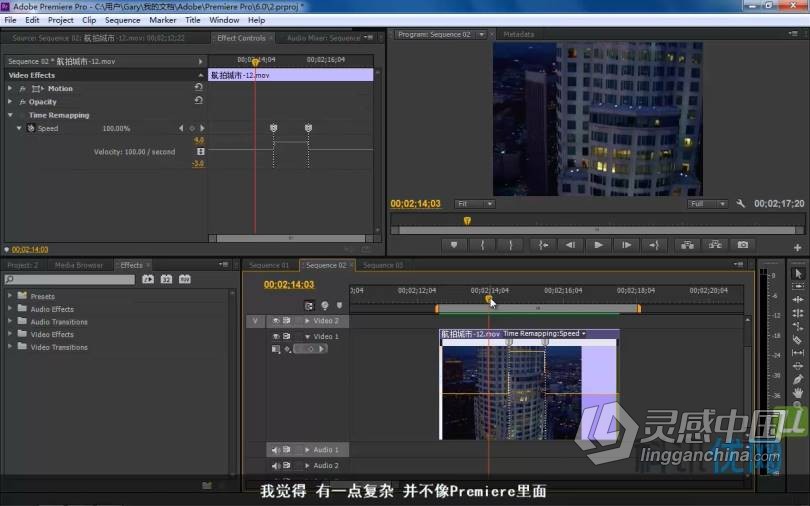Image resolution: width=810 pixels, height=506 pixels.
Task: Open the Program monitor settings wrench
Action: pos(740,204)
